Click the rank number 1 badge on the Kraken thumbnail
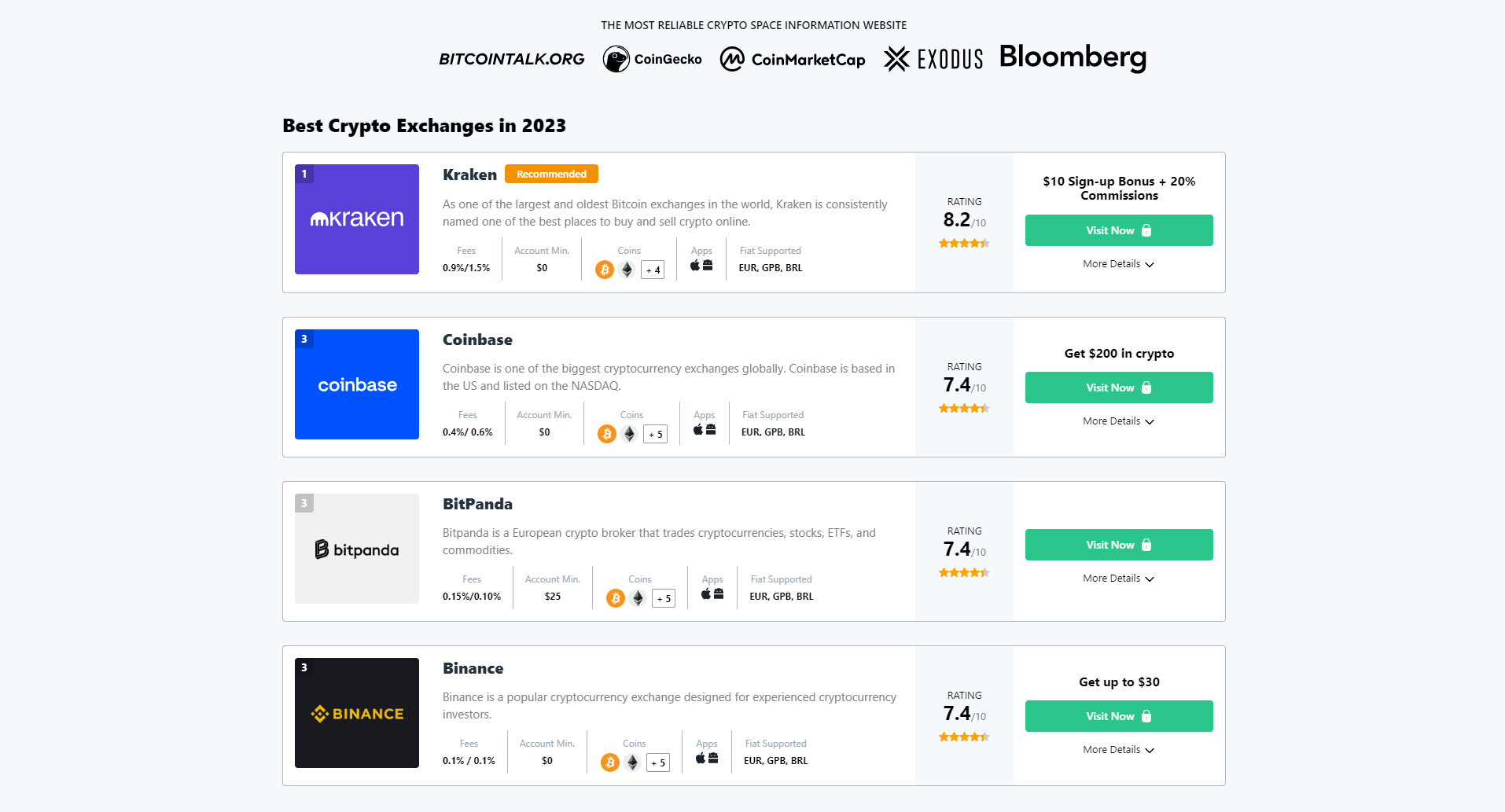 pos(304,174)
